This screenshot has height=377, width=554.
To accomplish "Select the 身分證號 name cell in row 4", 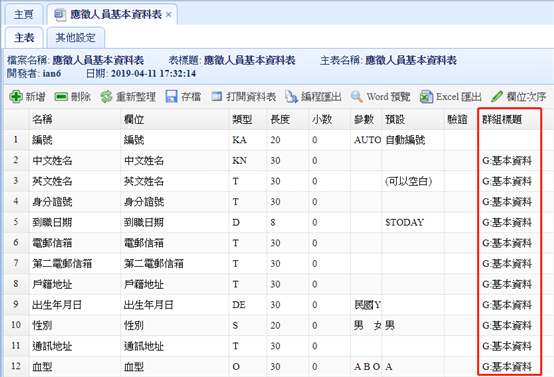I will click(x=75, y=202).
